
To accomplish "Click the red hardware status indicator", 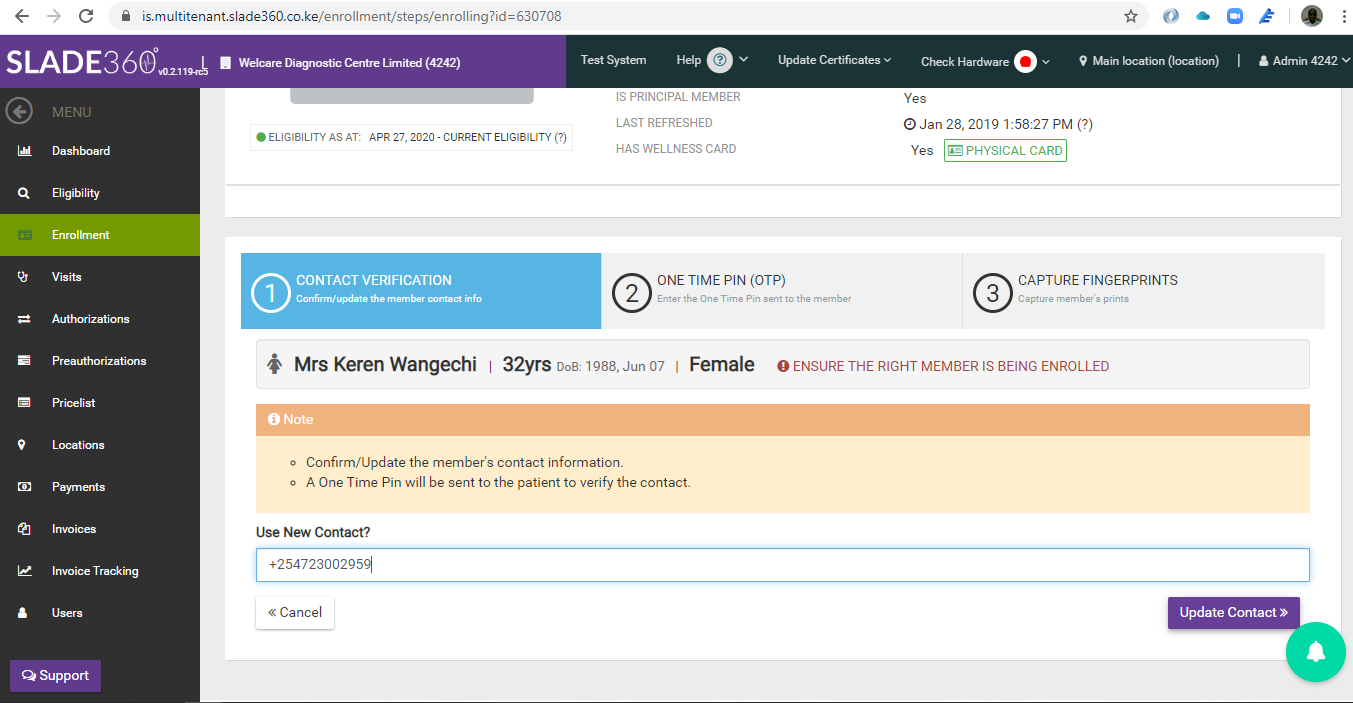I will [x=1025, y=61].
